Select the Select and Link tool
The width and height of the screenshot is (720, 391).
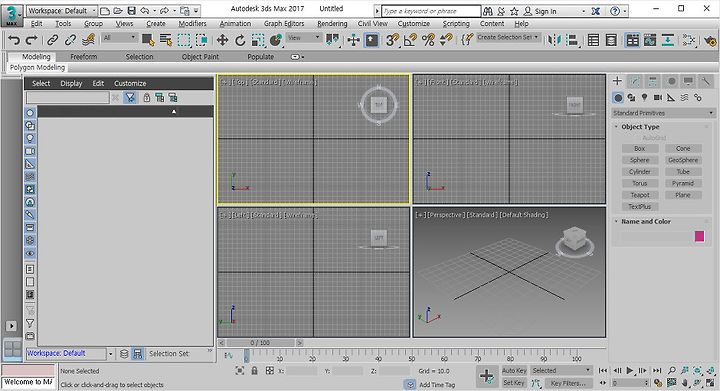pyautogui.click(x=52, y=40)
